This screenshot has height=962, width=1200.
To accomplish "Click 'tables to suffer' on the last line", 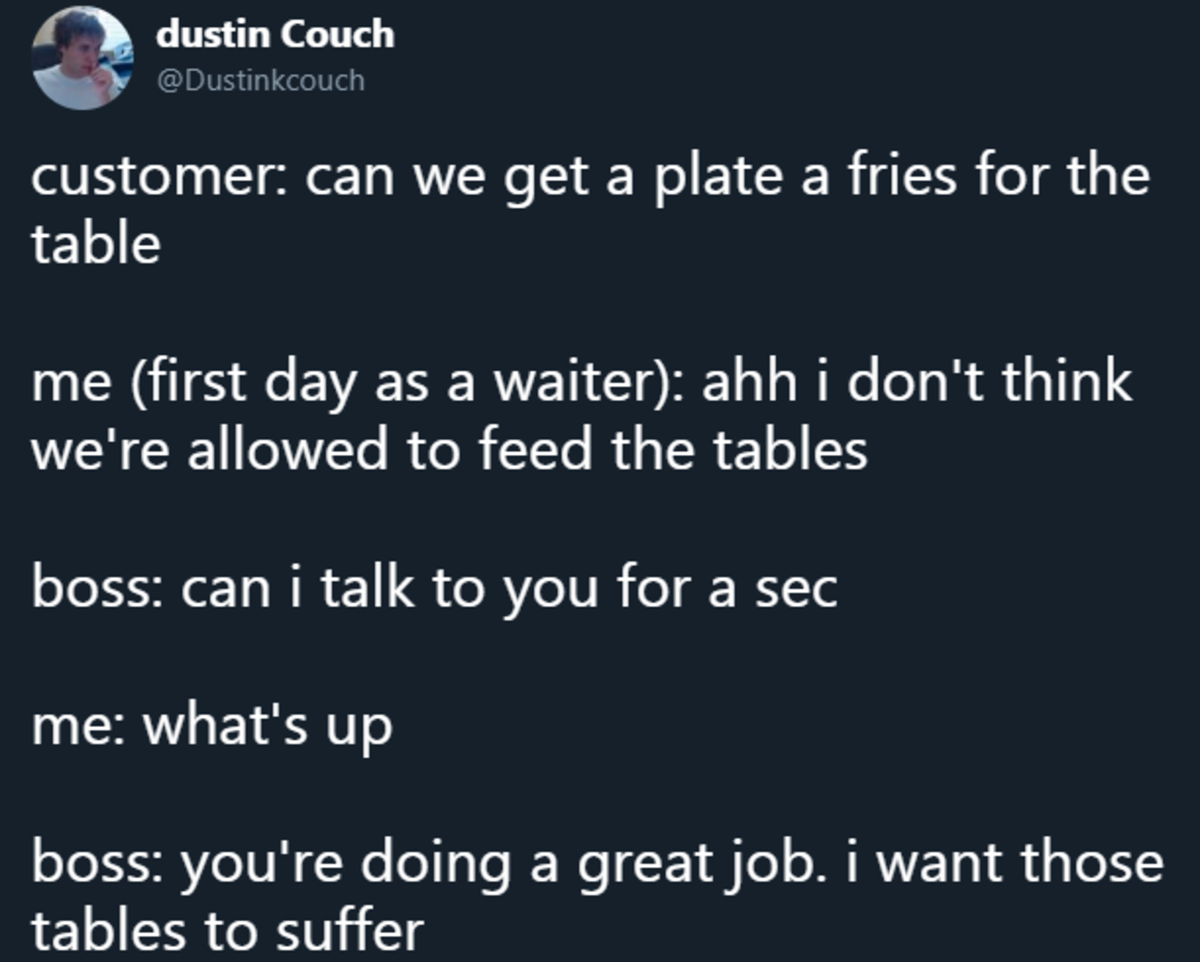I will (x=228, y=930).
